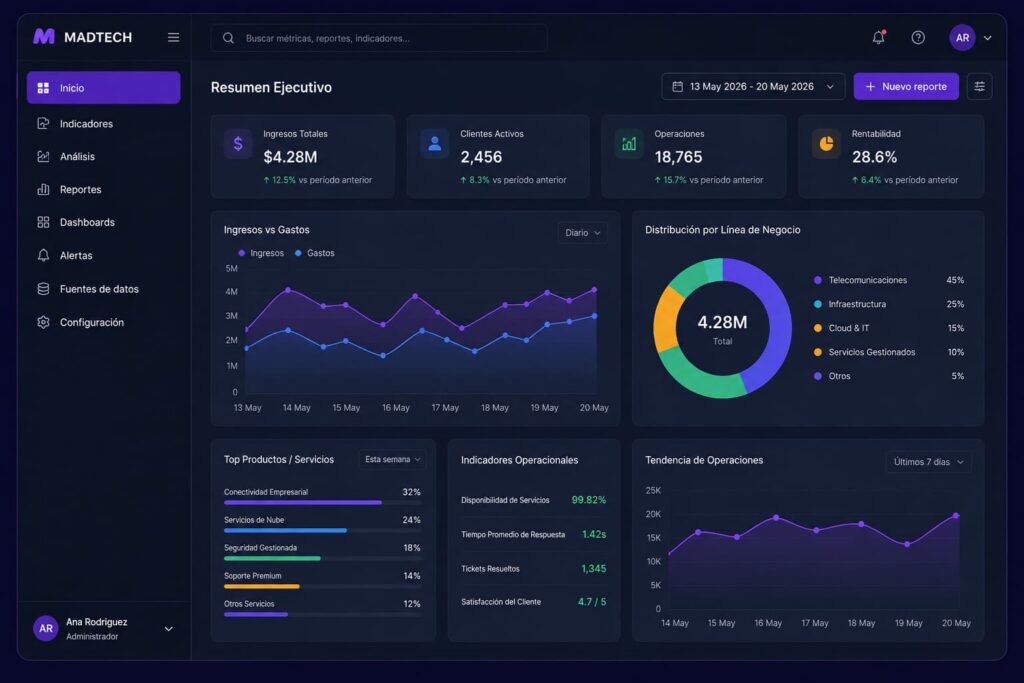Click the Alertas bell icon in sidebar
The width and height of the screenshot is (1024, 683).
(x=43, y=255)
